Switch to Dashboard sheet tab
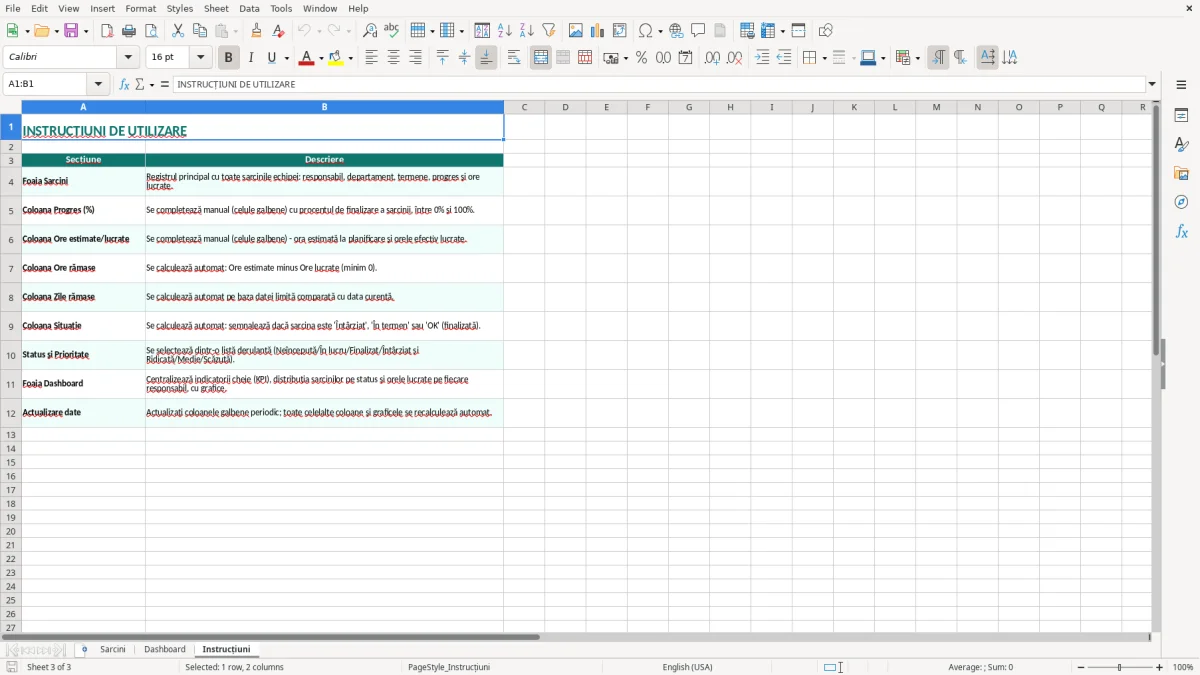Image resolution: width=1200 pixels, height=675 pixels. click(165, 650)
